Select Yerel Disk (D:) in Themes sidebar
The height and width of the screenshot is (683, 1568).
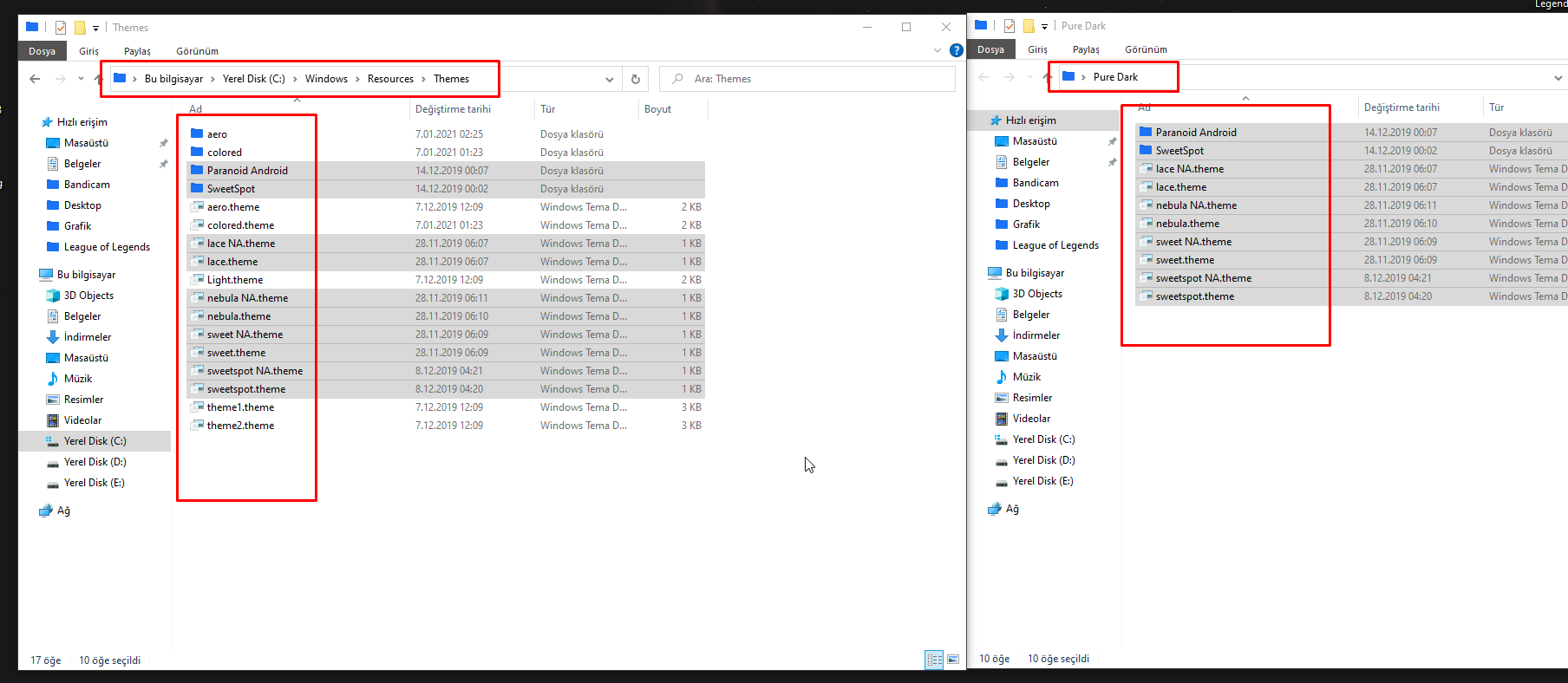(x=95, y=462)
